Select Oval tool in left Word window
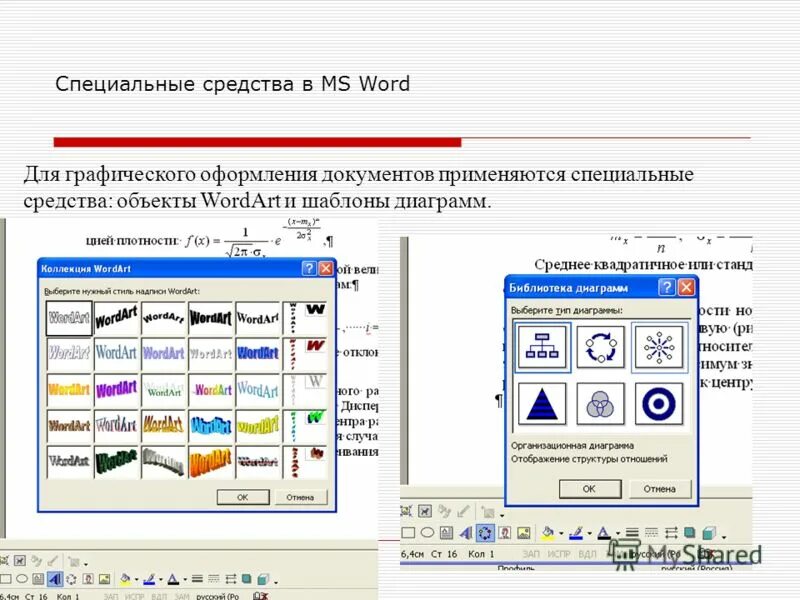 (x=22, y=579)
